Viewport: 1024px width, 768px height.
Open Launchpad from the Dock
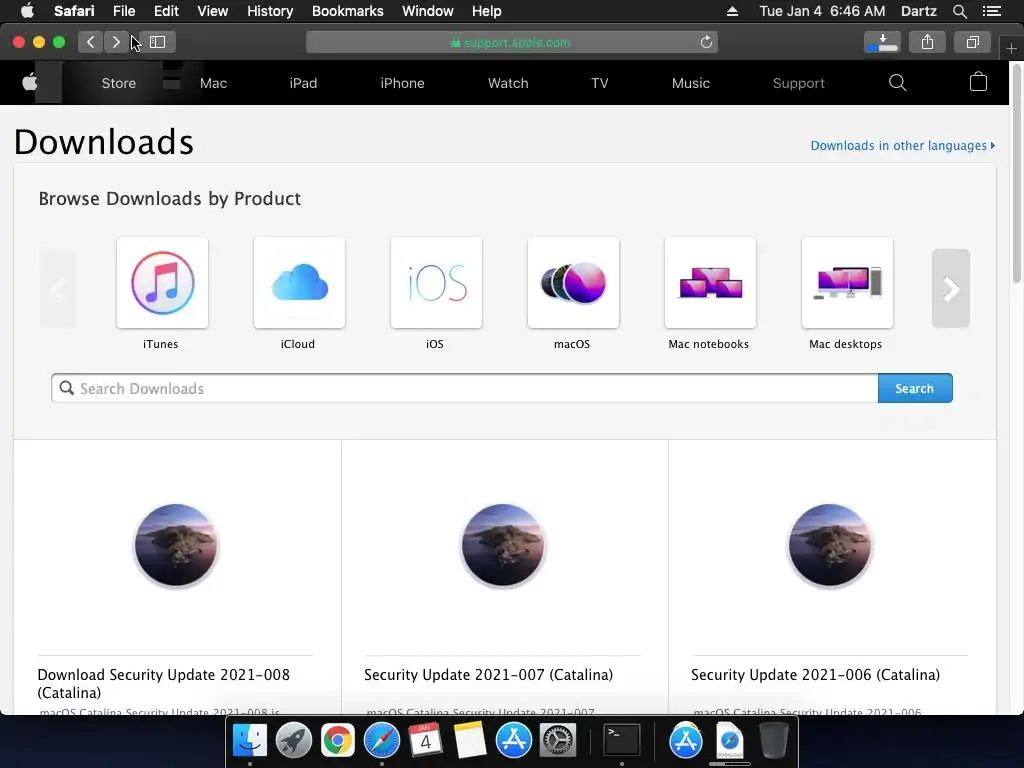coord(294,740)
